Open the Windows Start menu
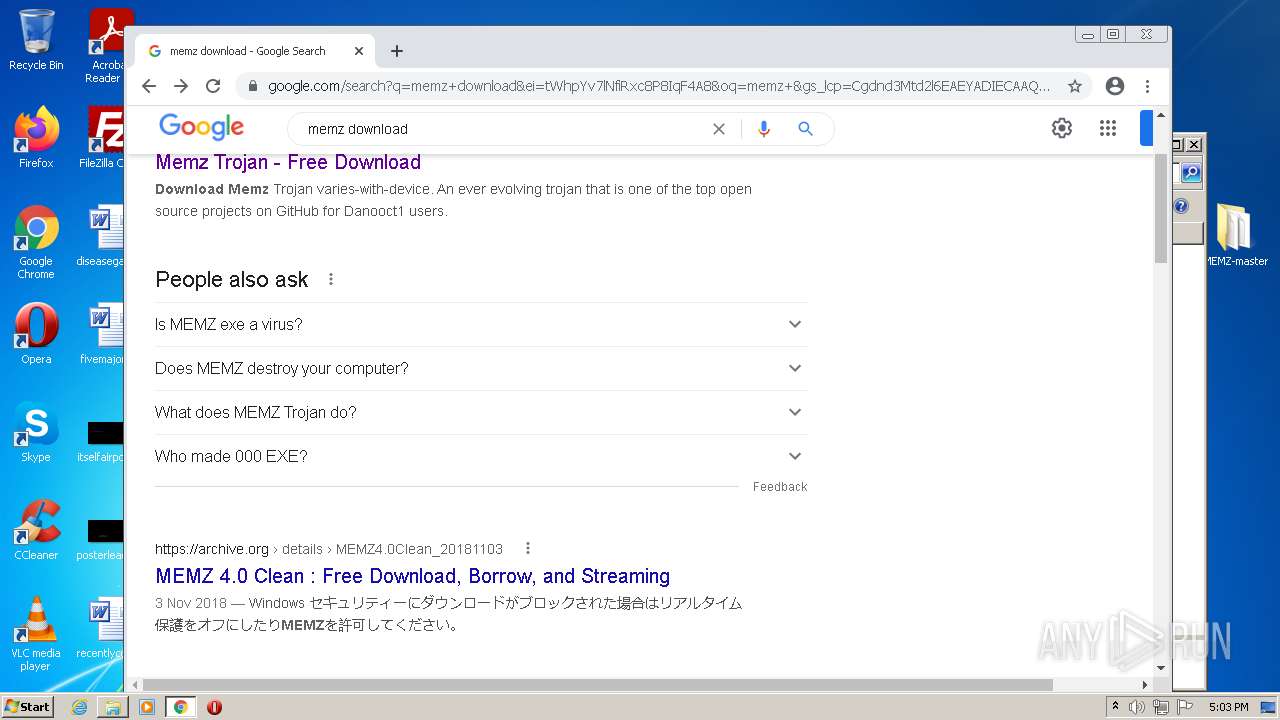 (28, 707)
